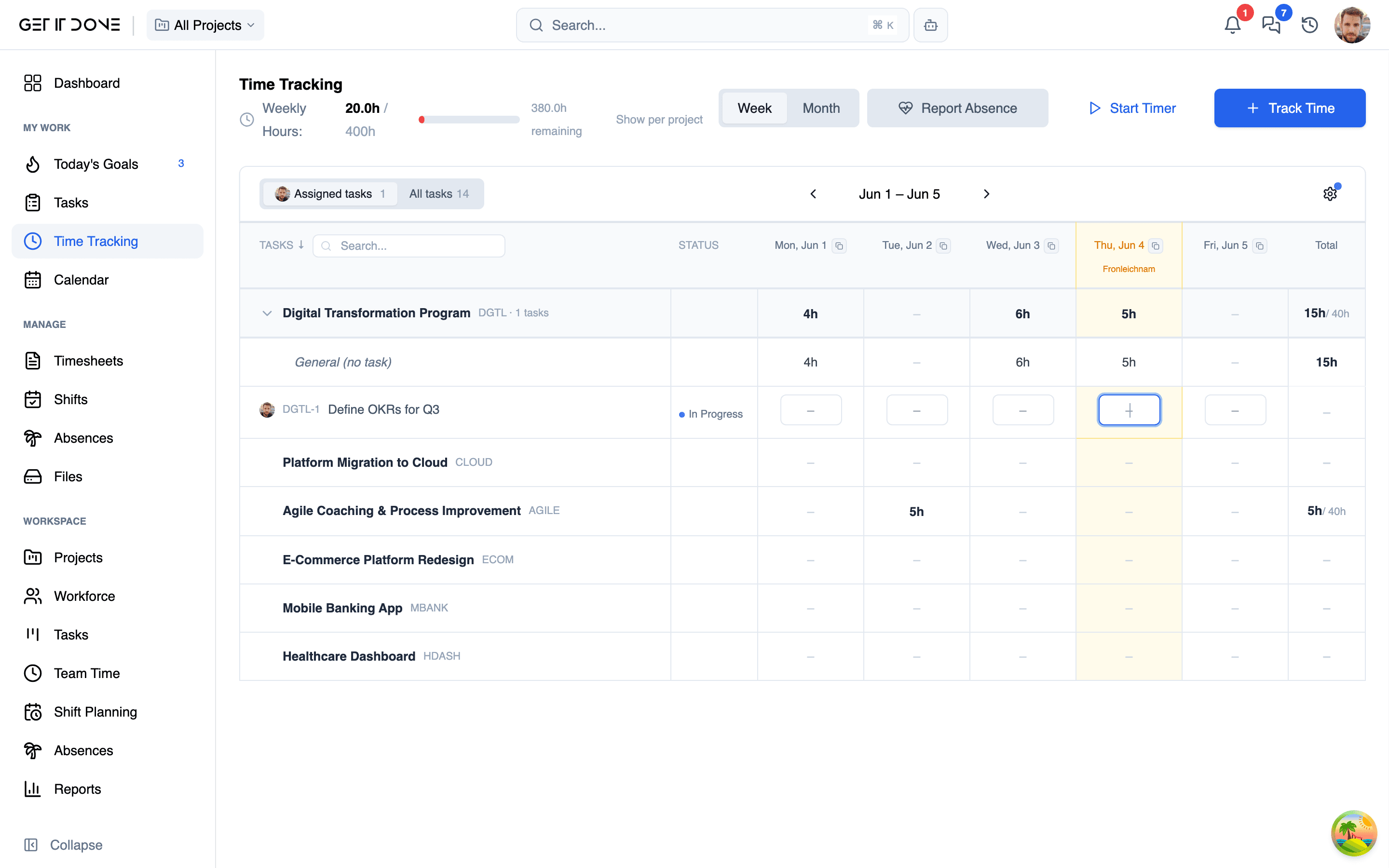Open the beach island widget icon

pos(1353,832)
